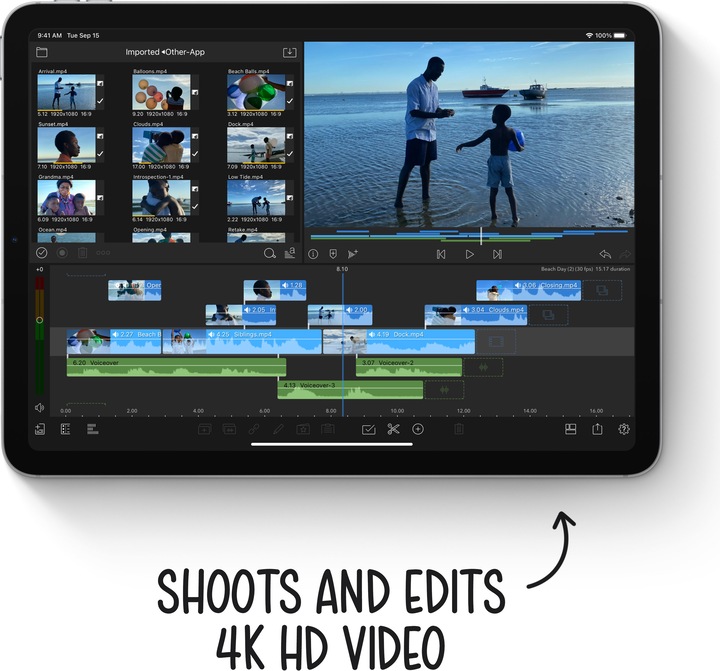This screenshot has height=671, width=720.
Task: Select the 2.27 Beach clip on the main track
Action: click(114, 342)
